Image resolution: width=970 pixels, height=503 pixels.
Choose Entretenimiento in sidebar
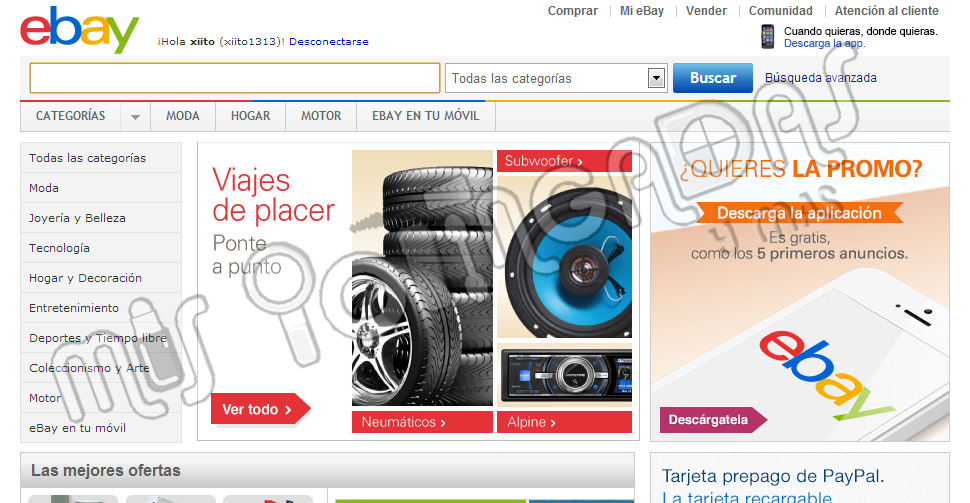[101, 308]
